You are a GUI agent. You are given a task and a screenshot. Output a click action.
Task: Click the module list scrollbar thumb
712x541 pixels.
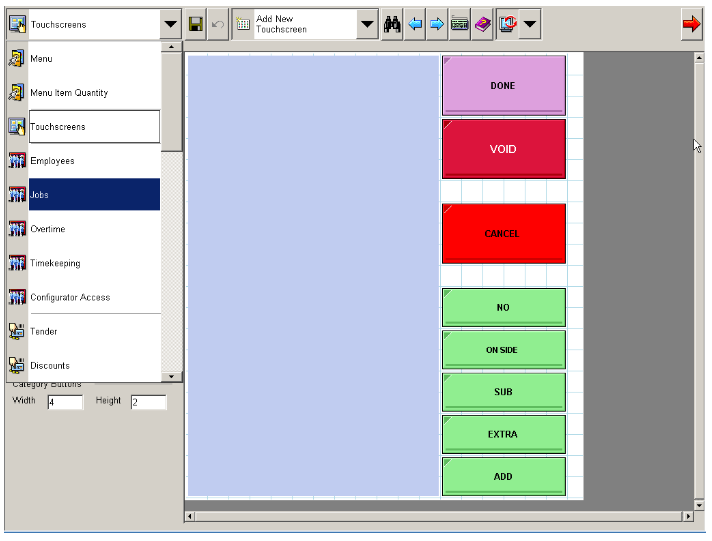[171, 102]
